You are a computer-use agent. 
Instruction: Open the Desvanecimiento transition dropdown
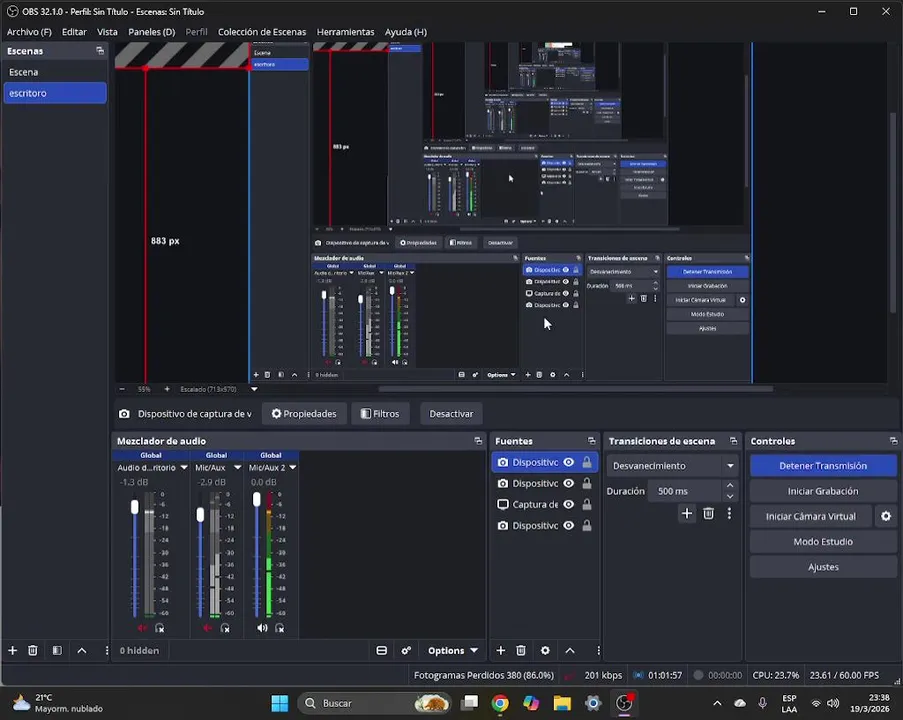[672, 465]
